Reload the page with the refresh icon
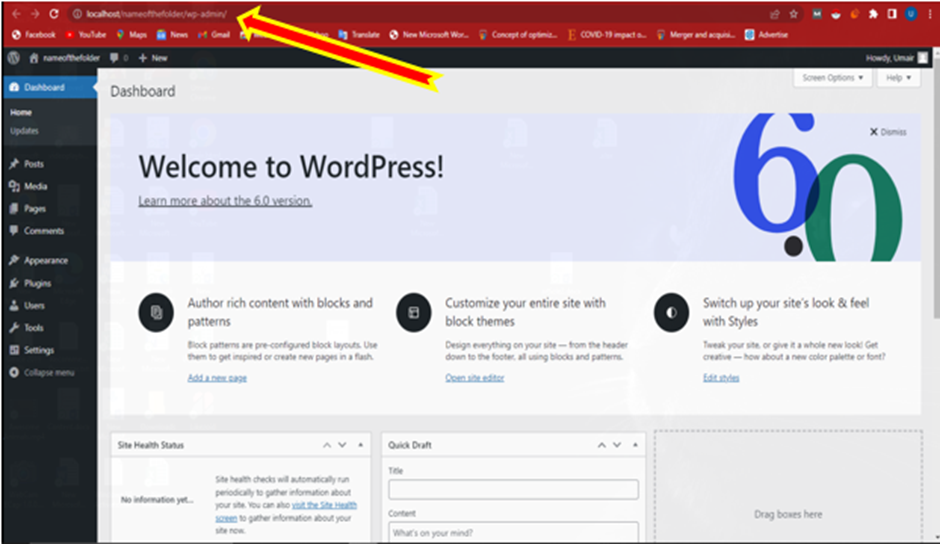The image size is (940, 544). [x=54, y=14]
